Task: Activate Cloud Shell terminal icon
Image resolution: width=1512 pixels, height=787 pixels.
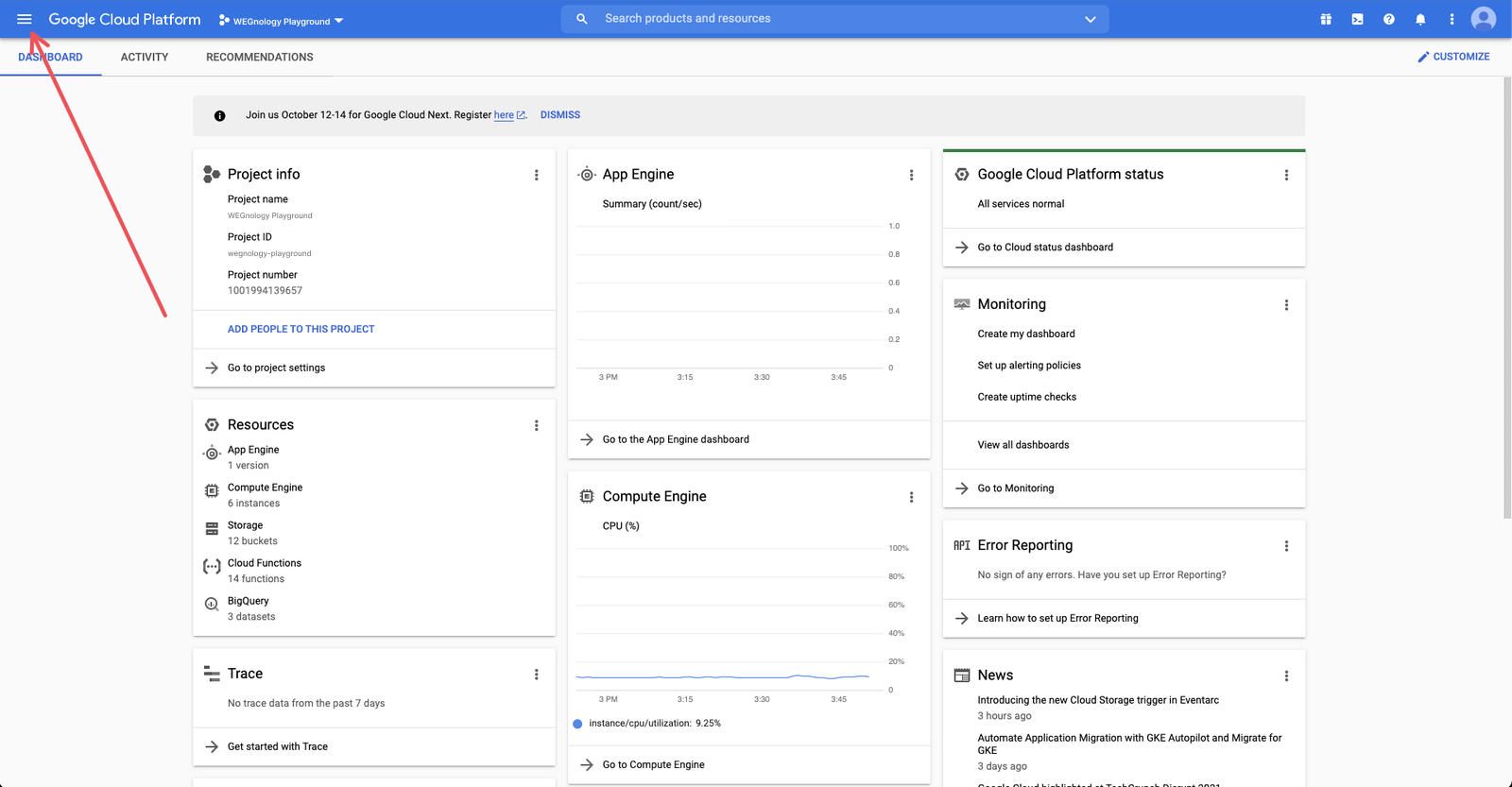Action: (x=1357, y=19)
